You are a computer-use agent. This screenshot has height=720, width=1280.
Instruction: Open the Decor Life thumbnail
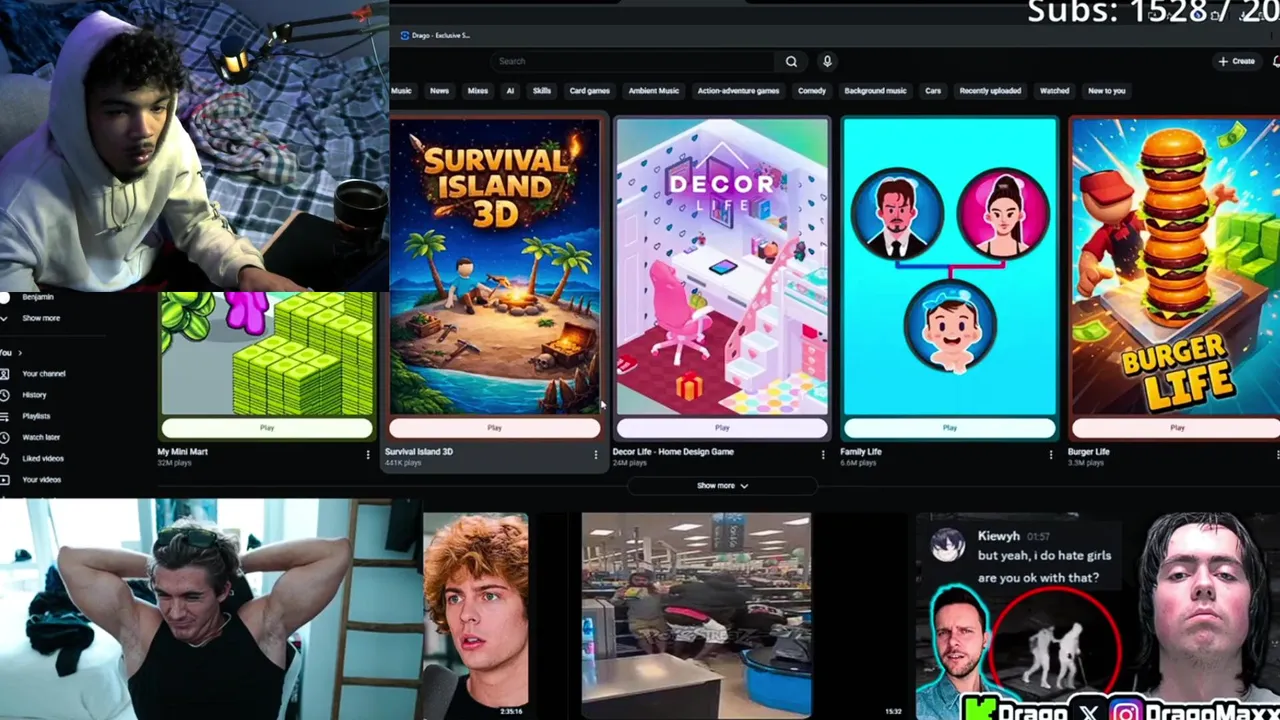point(722,266)
